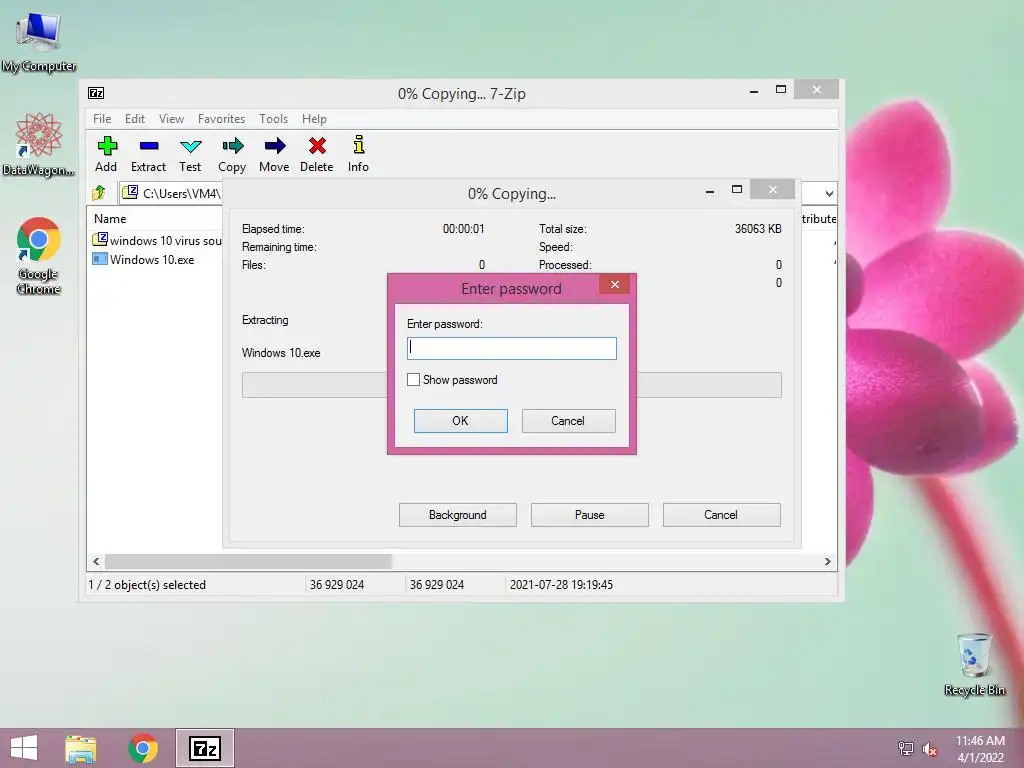Click the scrollbar left arrow
This screenshot has width=1024, height=768.
coord(96,561)
